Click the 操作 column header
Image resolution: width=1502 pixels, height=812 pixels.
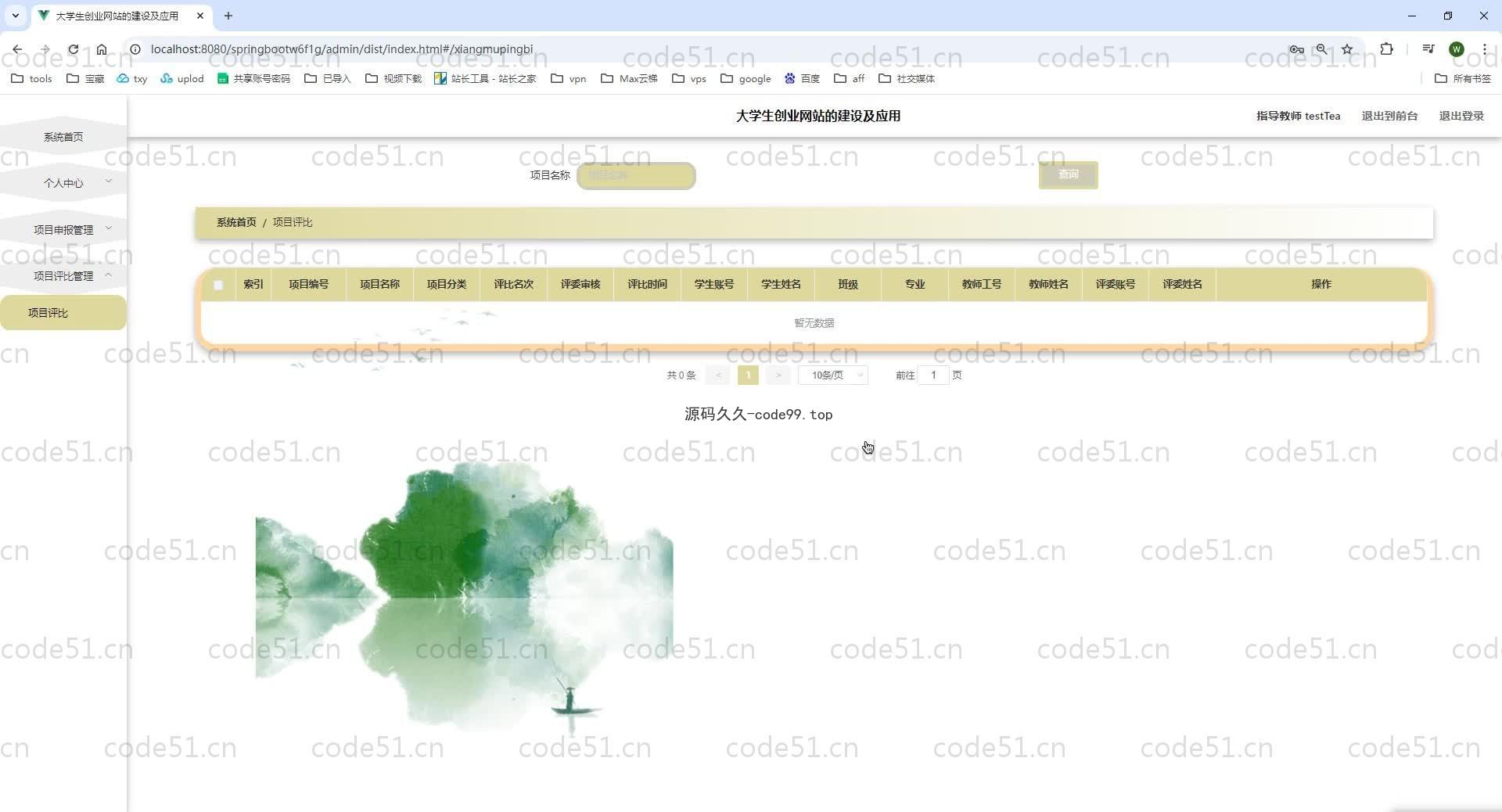pos(1321,285)
